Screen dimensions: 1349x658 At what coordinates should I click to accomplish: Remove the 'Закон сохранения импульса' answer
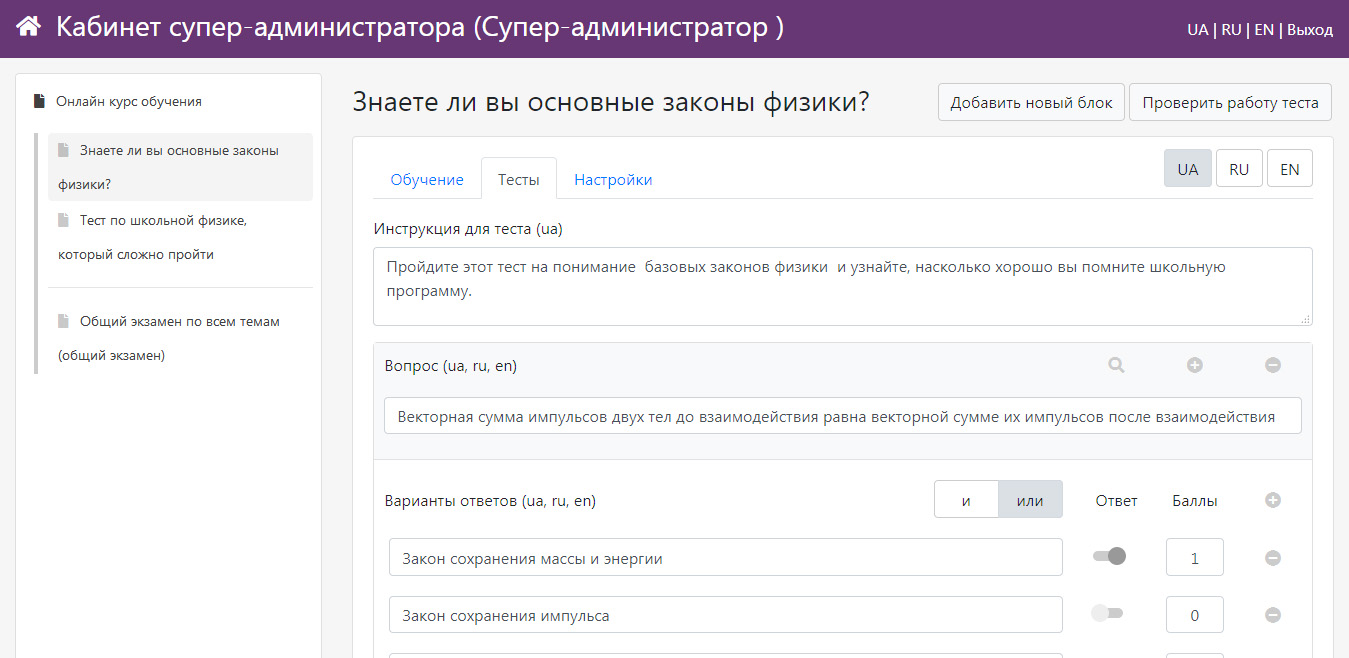pyautogui.click(x=1273, y=616)
